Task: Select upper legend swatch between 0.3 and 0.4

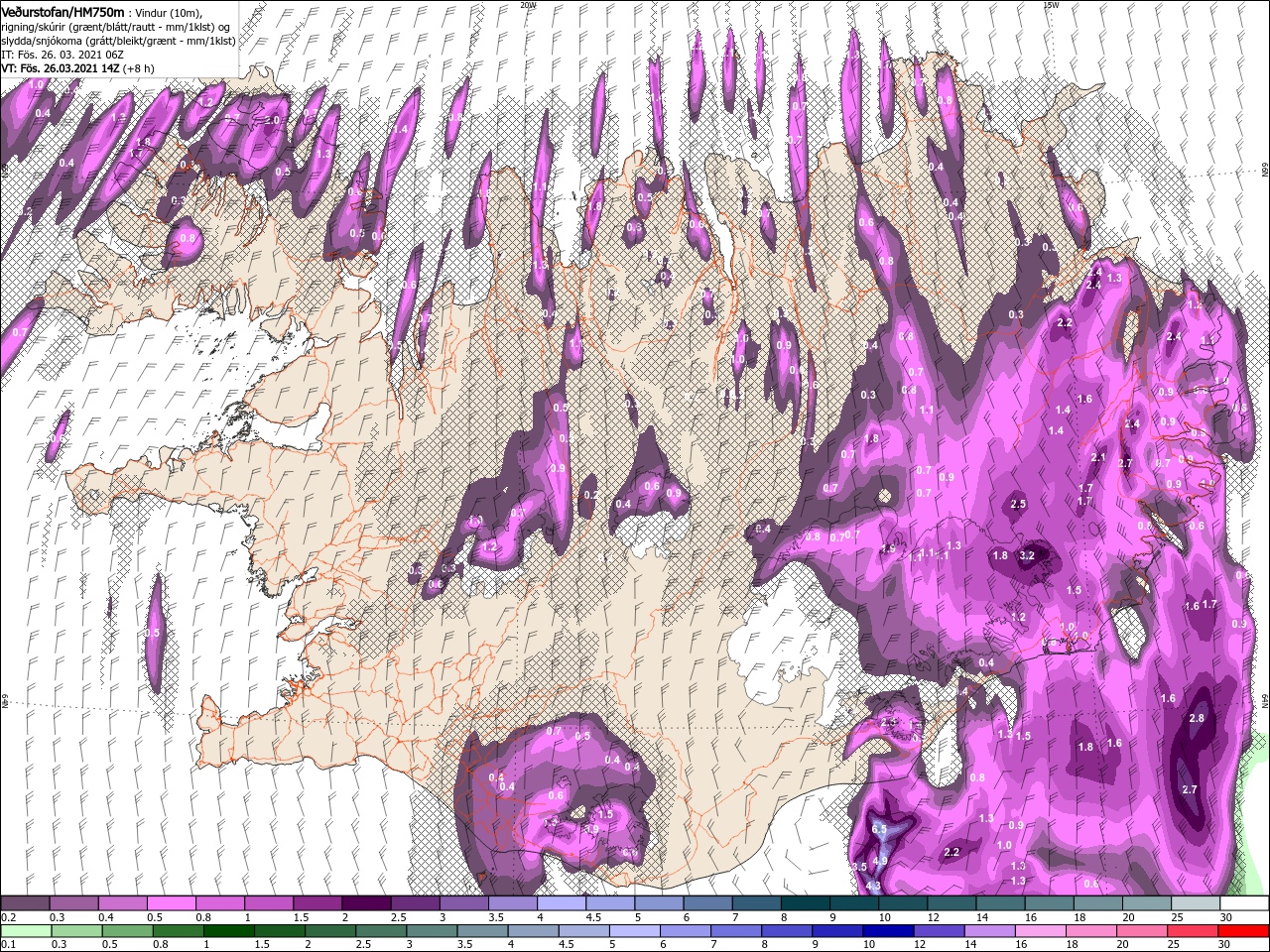Action: (x=73, y=903)
